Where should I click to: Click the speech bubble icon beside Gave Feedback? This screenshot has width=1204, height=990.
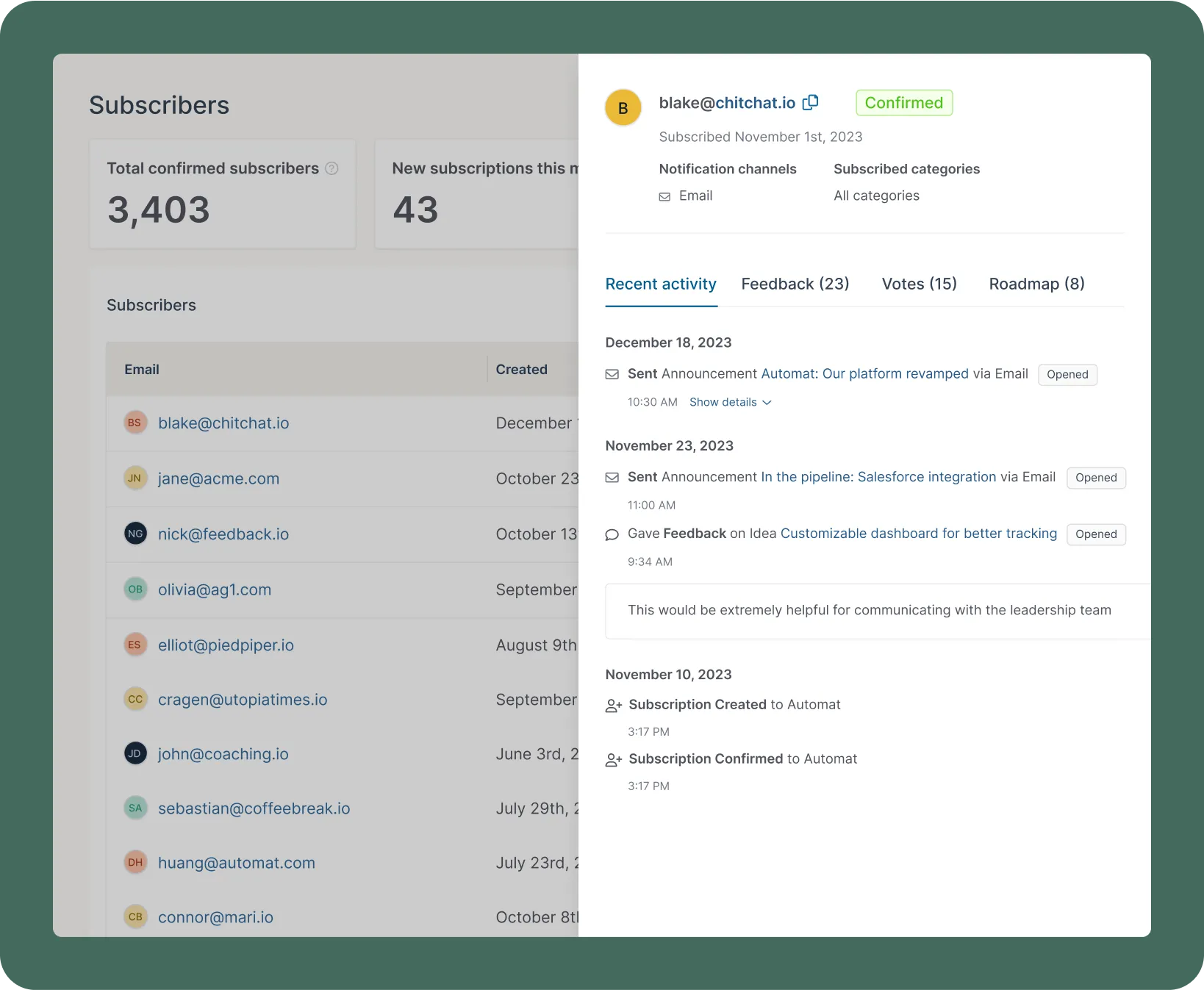pos(612,534)
